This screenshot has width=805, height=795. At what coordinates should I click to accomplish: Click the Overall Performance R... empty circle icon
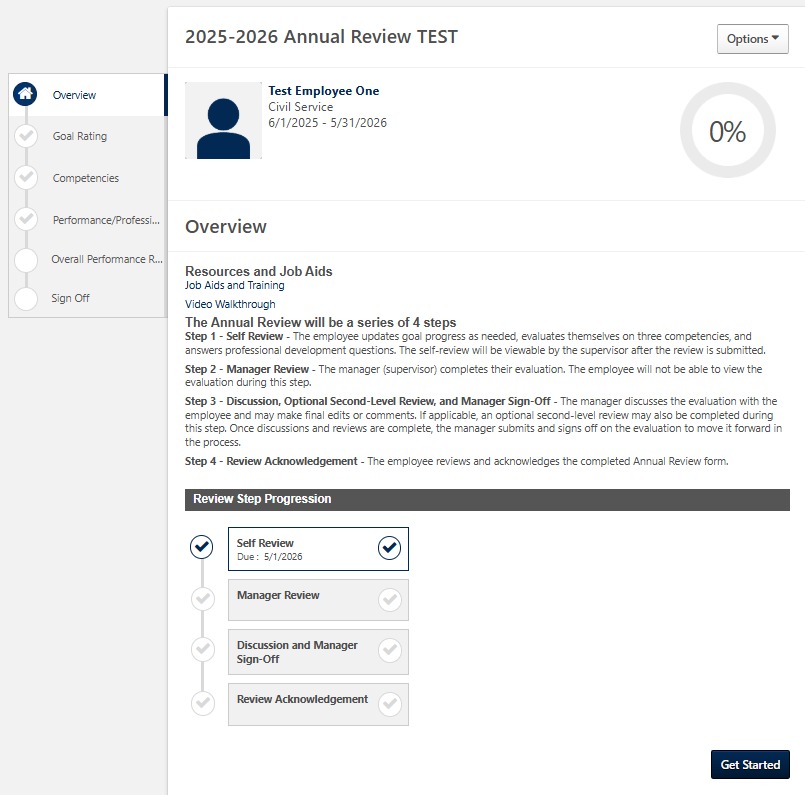click(x=26, y=260)
